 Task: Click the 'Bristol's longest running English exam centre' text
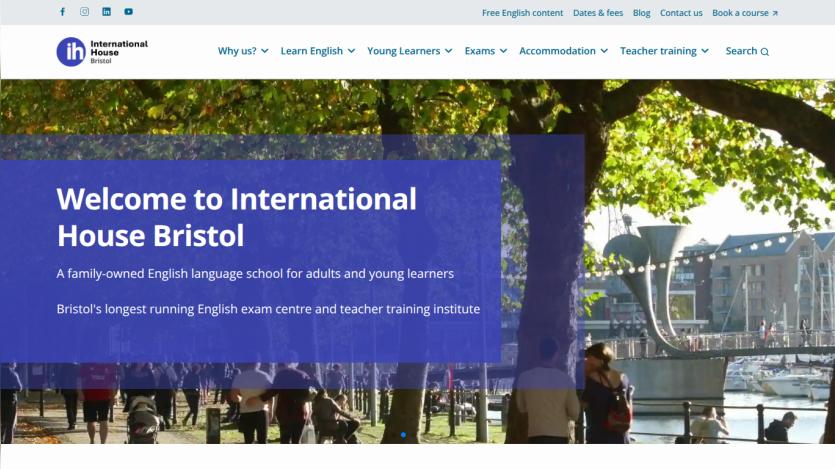coord(268,309)
